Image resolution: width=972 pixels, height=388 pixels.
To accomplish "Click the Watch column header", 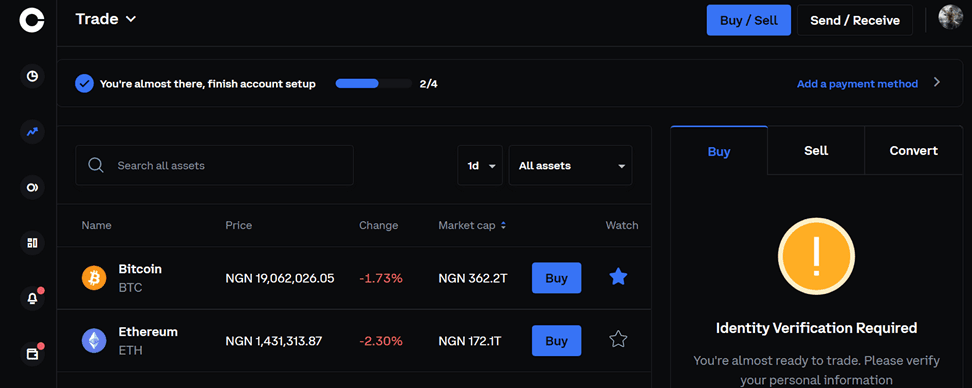I will click(x=622, y=226).
